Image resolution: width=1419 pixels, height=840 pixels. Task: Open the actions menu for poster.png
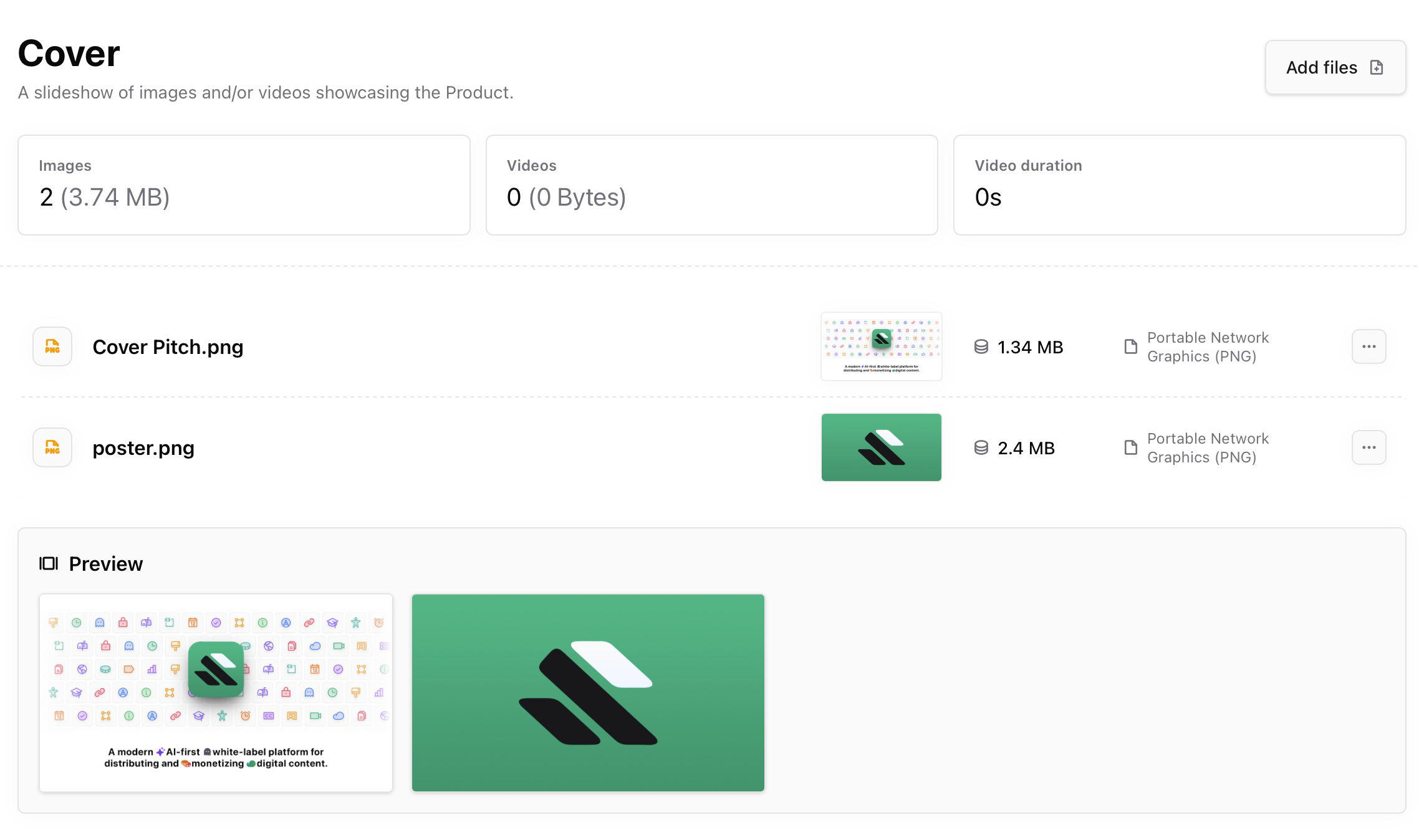pyautogui.click(x=1368, y=447)
